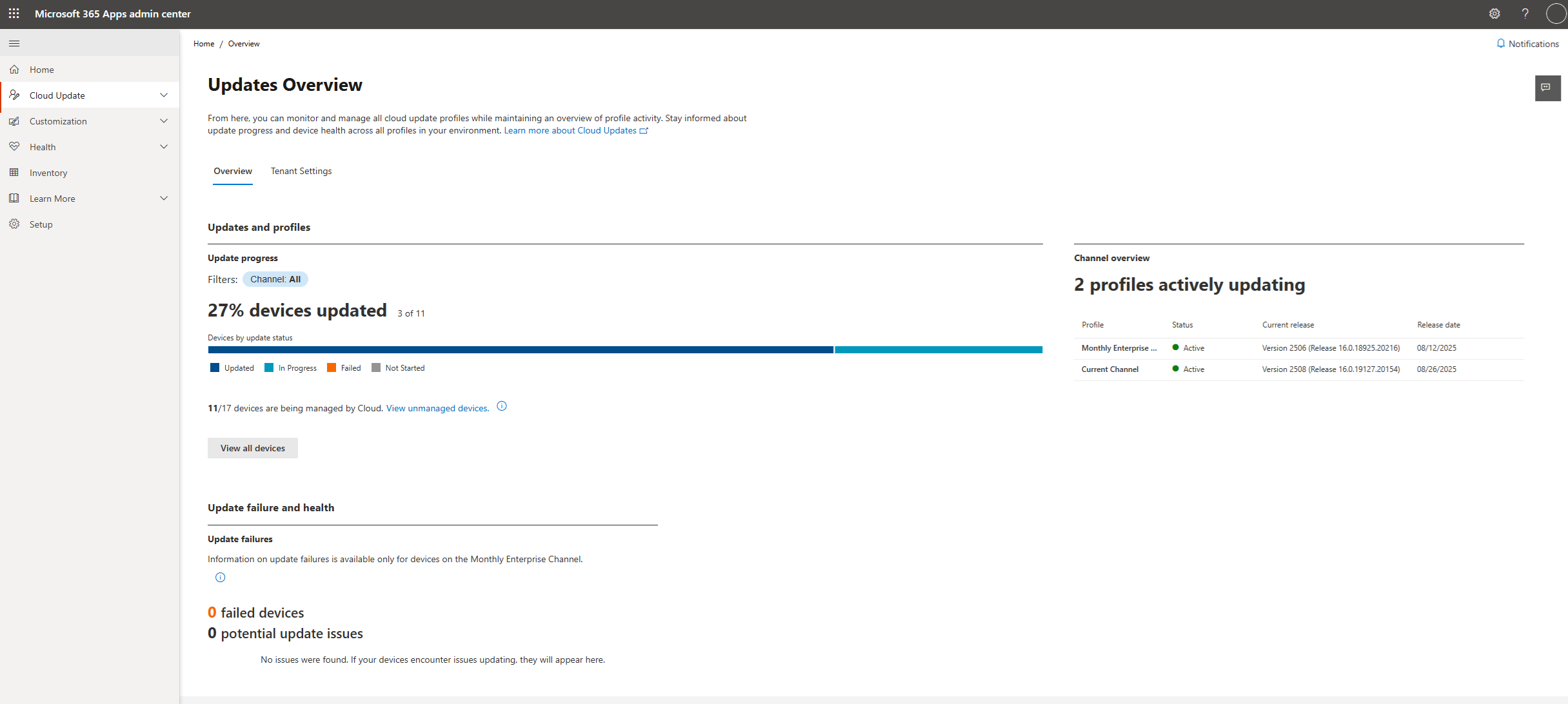
Task: Click the Home house icon in sidebar
Action: point(14,69)
